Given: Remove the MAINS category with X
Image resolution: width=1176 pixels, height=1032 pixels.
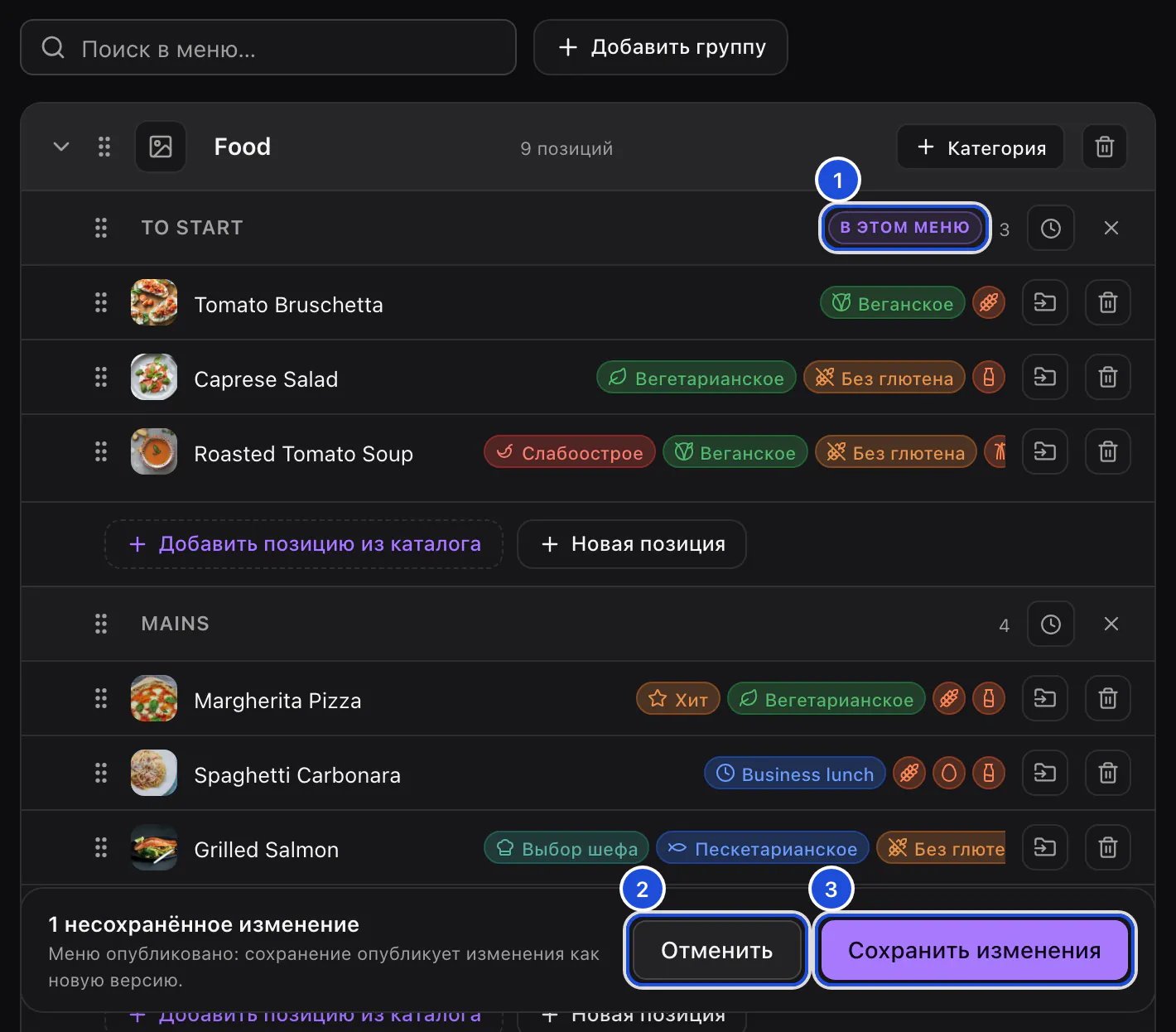Looking at the screenshot, I should click(1111, 625).
